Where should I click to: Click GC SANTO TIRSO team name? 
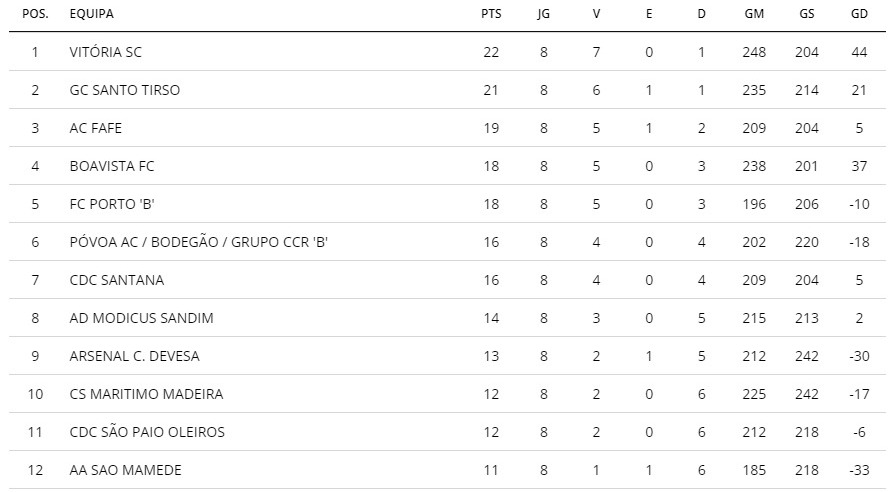point(125,90)
